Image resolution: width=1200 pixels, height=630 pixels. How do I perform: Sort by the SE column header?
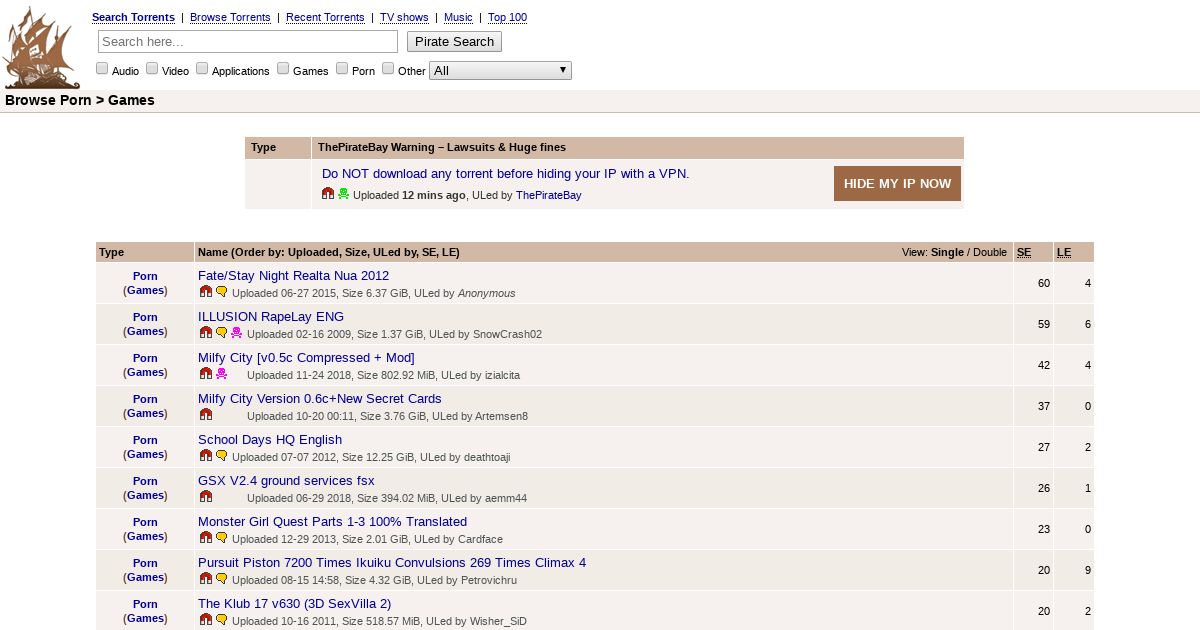1024,252
